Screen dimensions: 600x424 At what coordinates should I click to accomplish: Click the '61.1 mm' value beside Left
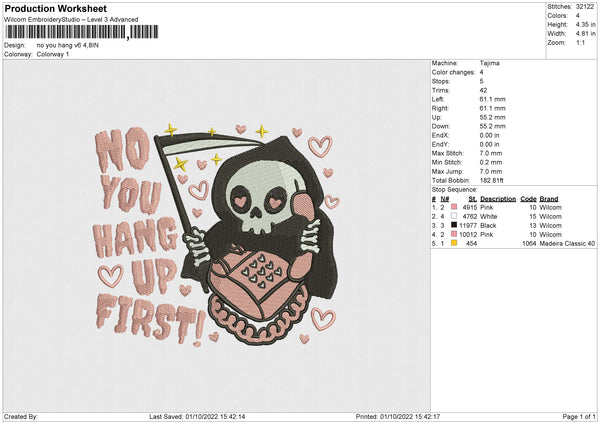[x=492, y=99]
